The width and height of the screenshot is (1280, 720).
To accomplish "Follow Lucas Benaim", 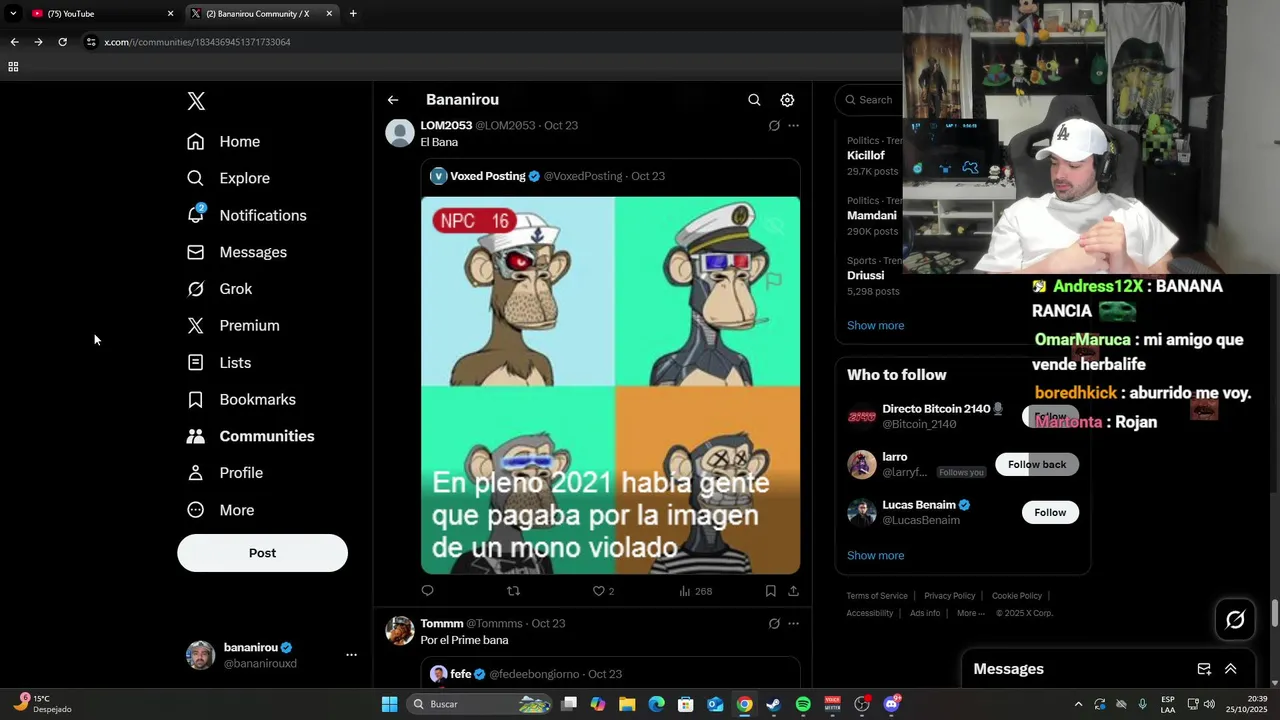I will (x=1050, y=512).
